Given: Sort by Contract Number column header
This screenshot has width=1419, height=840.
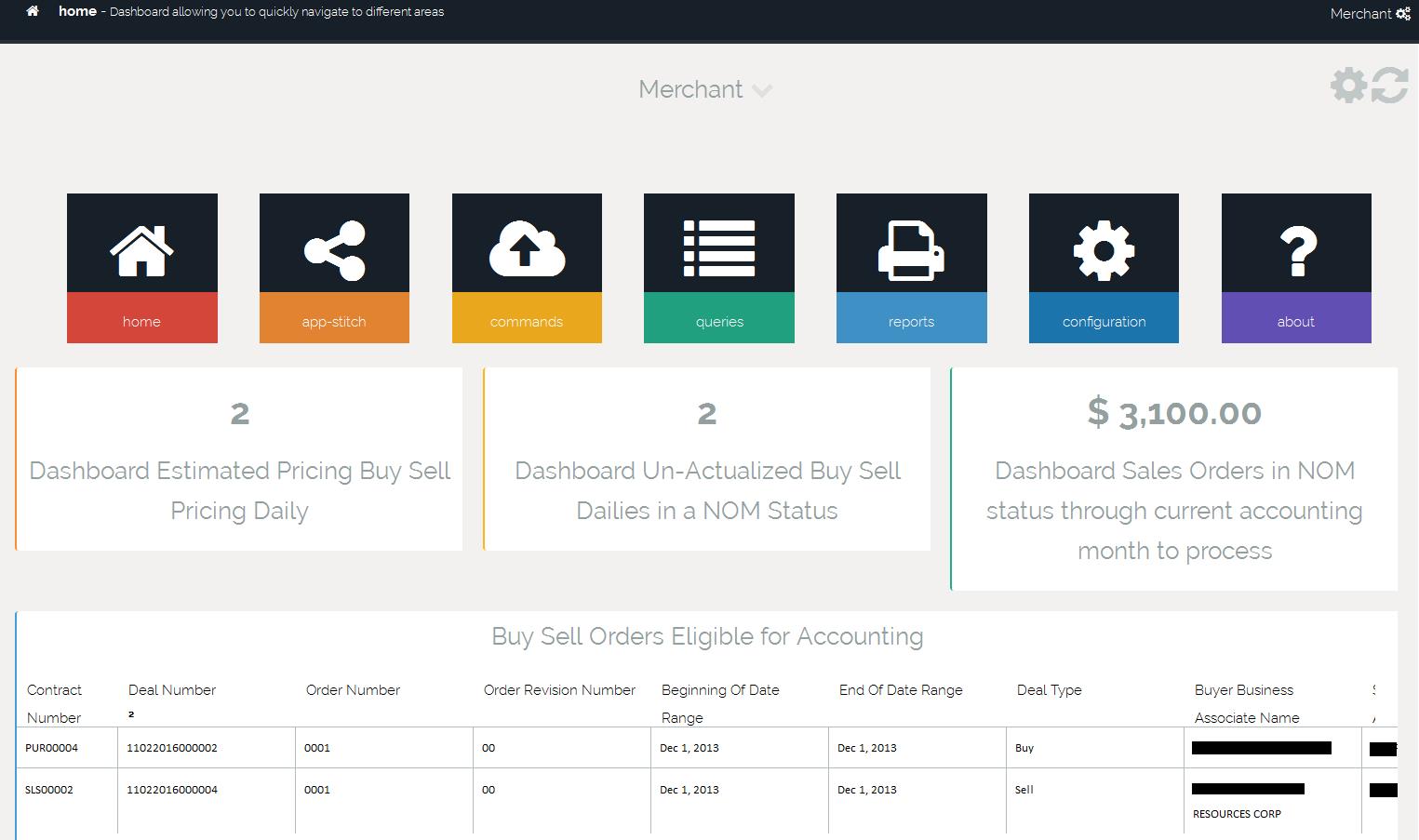Looking at the screenshot, I should (x=54, y=703).
